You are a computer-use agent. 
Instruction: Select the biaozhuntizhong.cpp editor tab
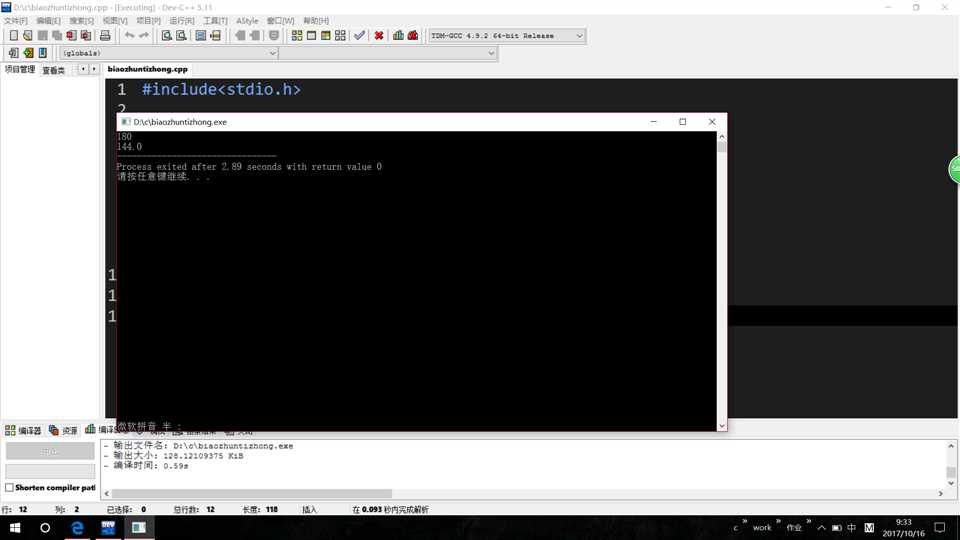148,69
